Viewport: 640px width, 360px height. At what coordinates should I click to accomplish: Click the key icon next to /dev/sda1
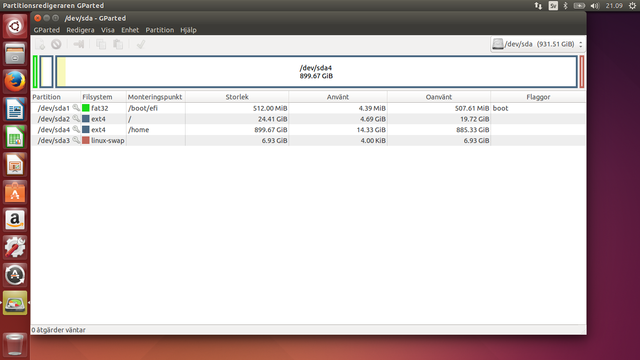coord(76,108)
